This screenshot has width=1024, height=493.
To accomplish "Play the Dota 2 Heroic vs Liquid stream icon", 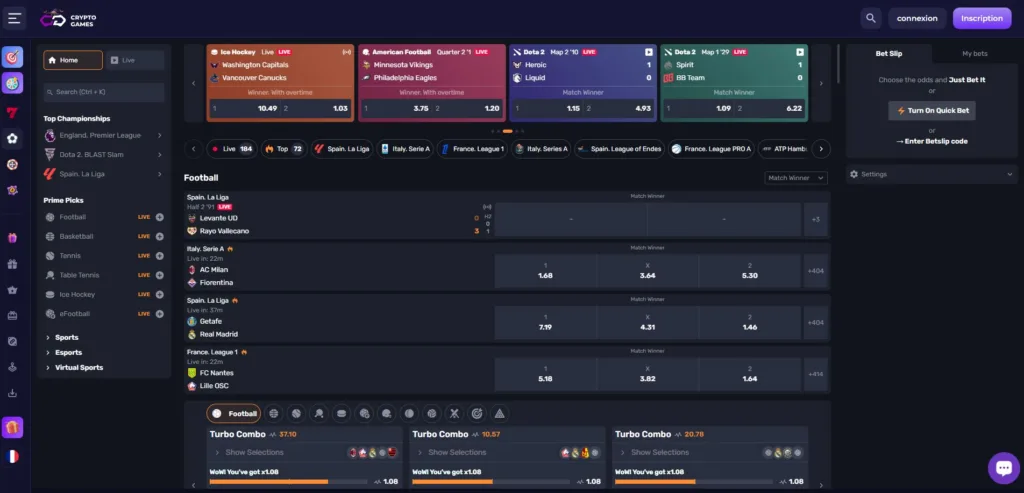I will pos(648,52).
